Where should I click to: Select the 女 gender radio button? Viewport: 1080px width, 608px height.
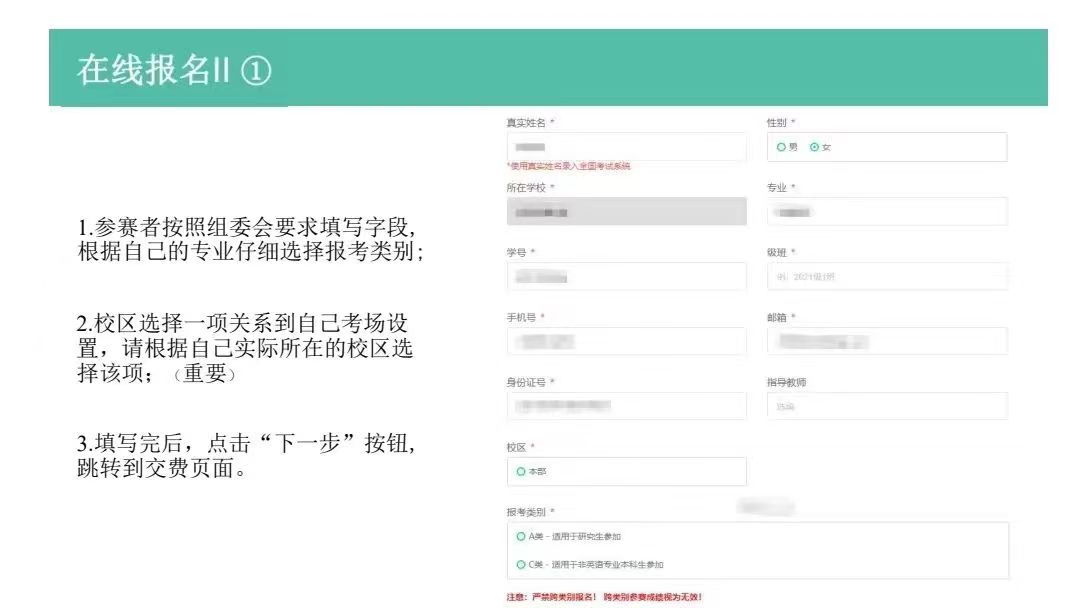(815, 147)
